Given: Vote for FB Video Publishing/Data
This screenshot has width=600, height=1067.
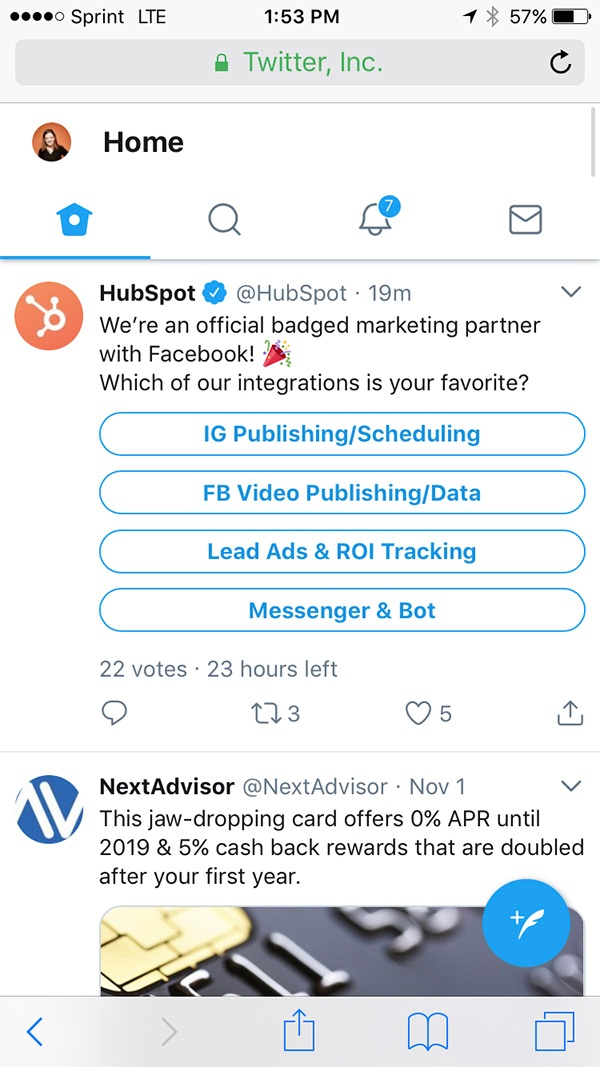Looking at the screenshot, I should click(x=342, y=493).
